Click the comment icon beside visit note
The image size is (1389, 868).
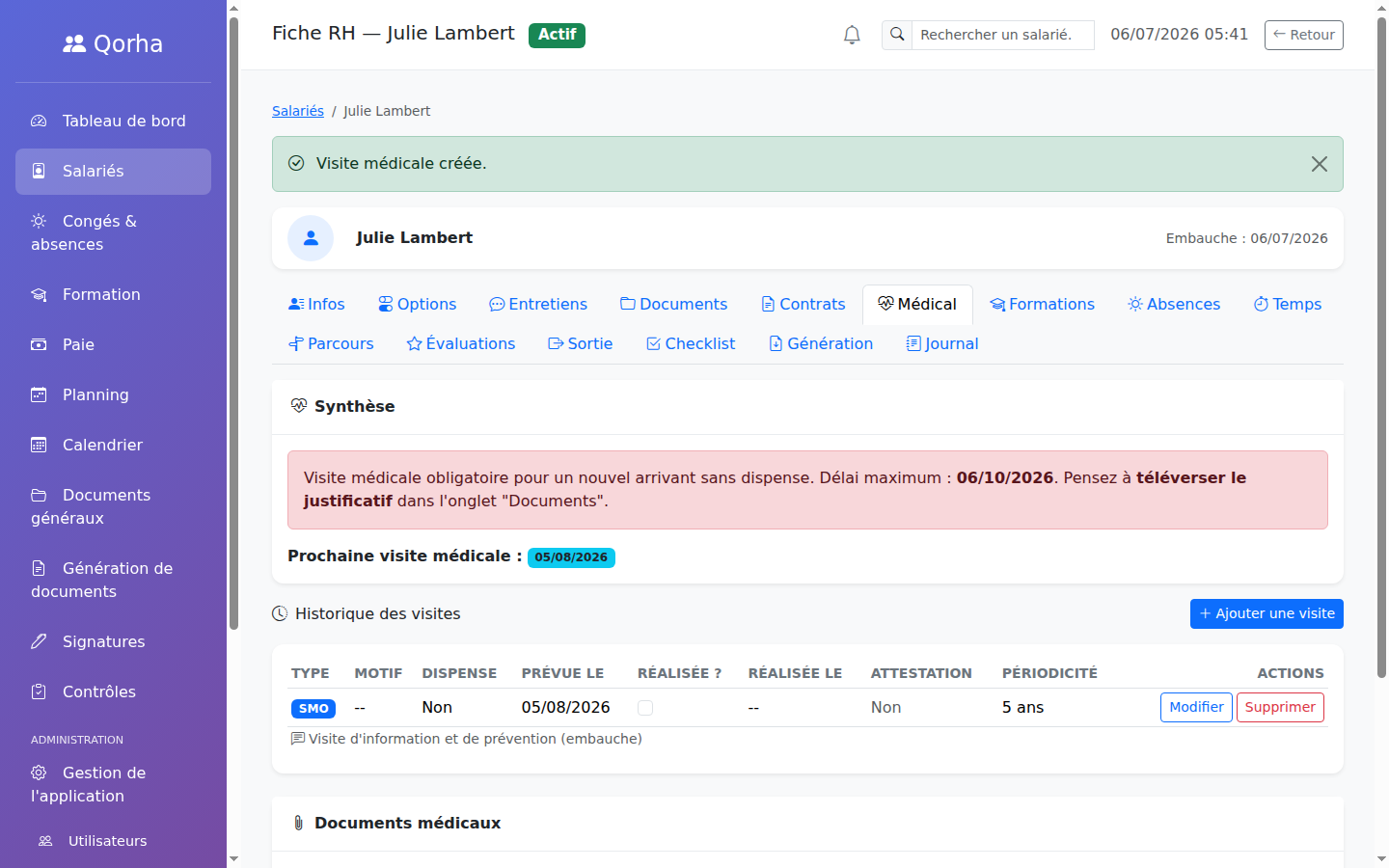[298, 739]
